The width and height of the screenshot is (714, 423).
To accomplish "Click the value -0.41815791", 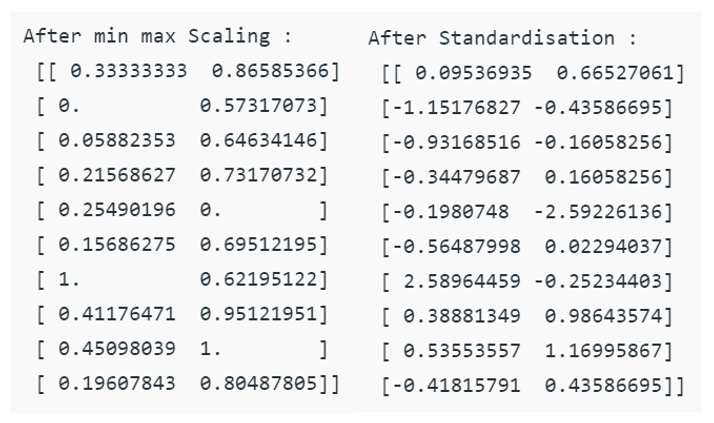I will pyautogui.click(x=456, y=386).
